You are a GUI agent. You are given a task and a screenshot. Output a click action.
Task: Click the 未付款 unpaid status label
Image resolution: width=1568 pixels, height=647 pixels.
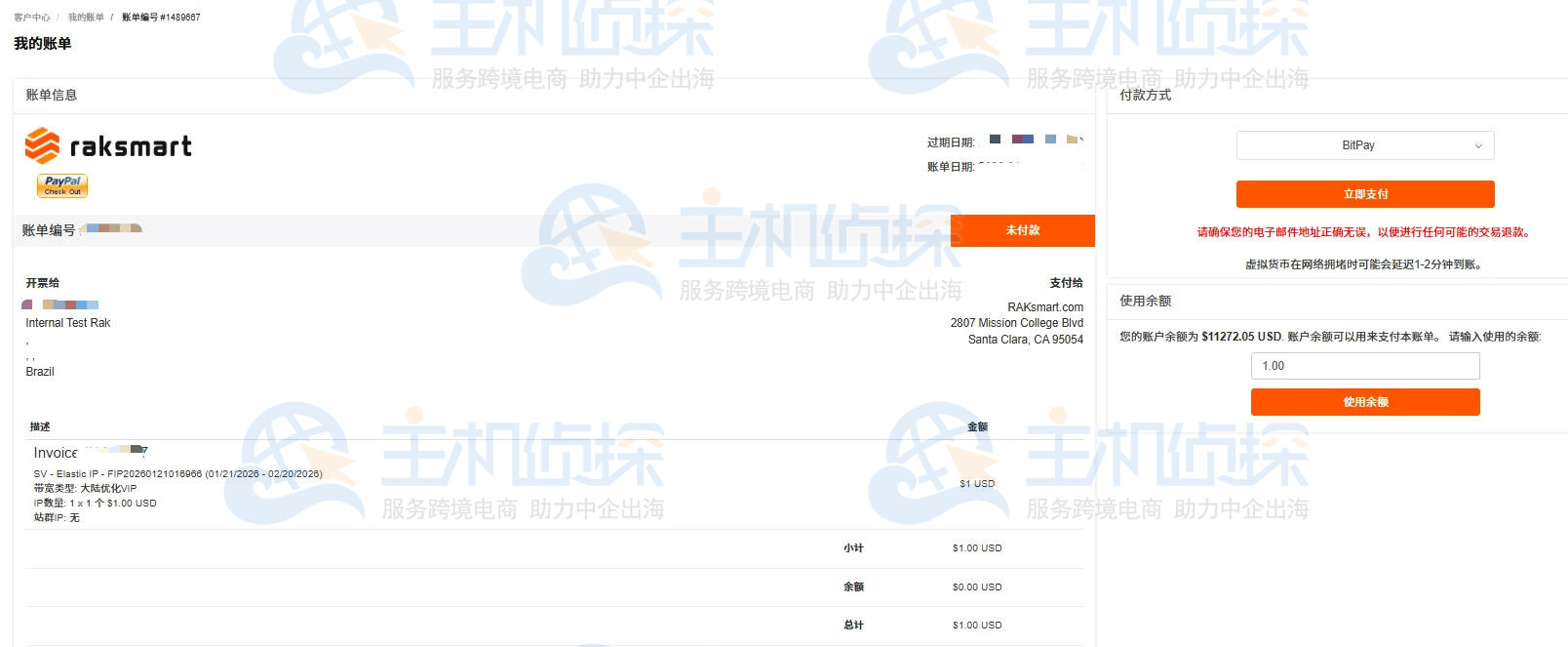1023,230
